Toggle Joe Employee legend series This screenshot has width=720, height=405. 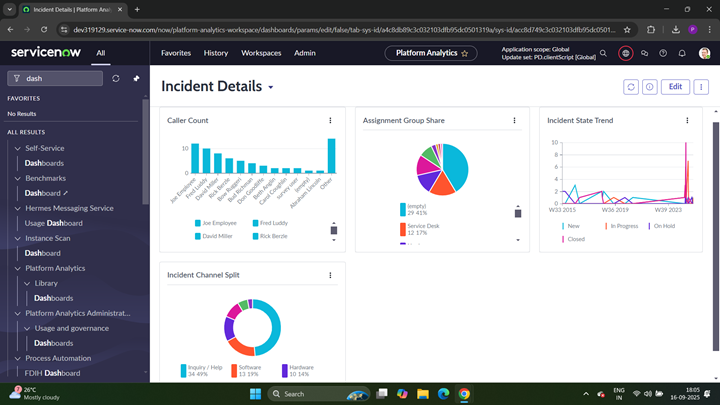(x=216, y=223)
